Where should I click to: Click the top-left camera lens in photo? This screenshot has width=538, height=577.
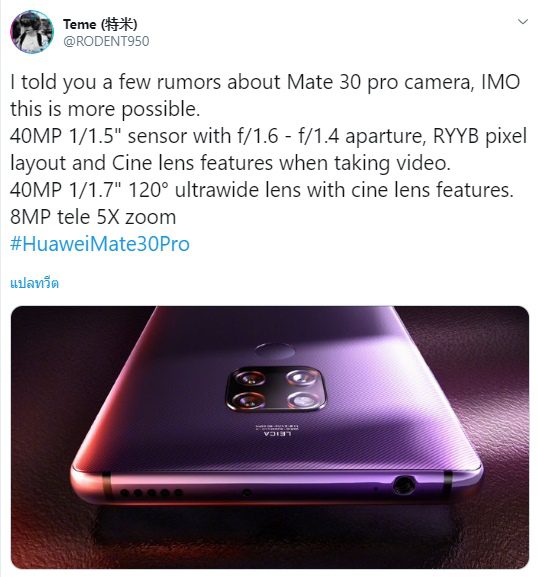click(x=250, y=378)
